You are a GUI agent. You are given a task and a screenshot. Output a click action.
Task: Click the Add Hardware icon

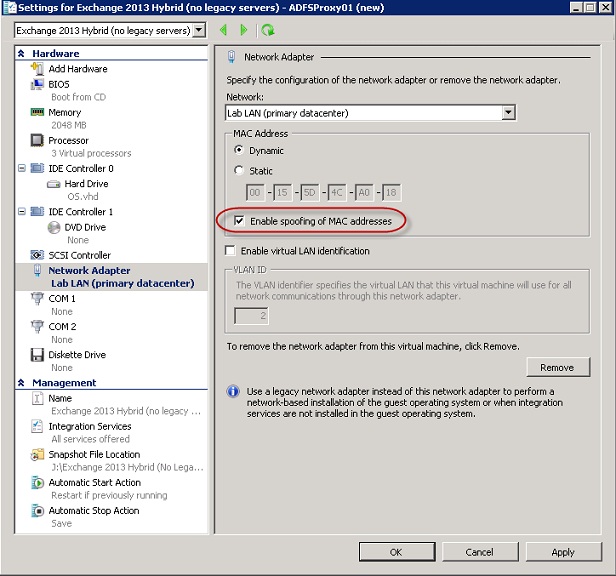coord(37,69)
